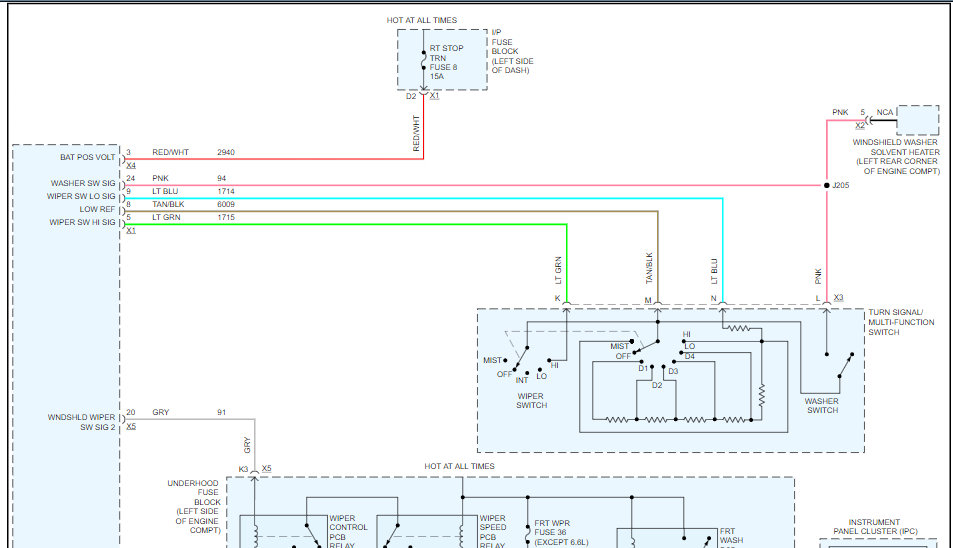Select circuit number 2940 on the RED/WHT wire
This screenshot has height=548, width=953.
(226, 152)
